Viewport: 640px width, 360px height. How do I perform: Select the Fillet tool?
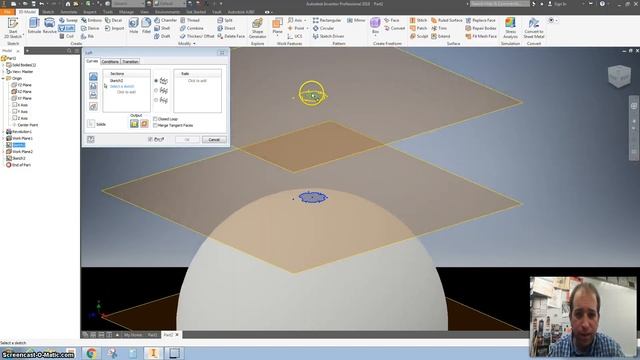146,25
